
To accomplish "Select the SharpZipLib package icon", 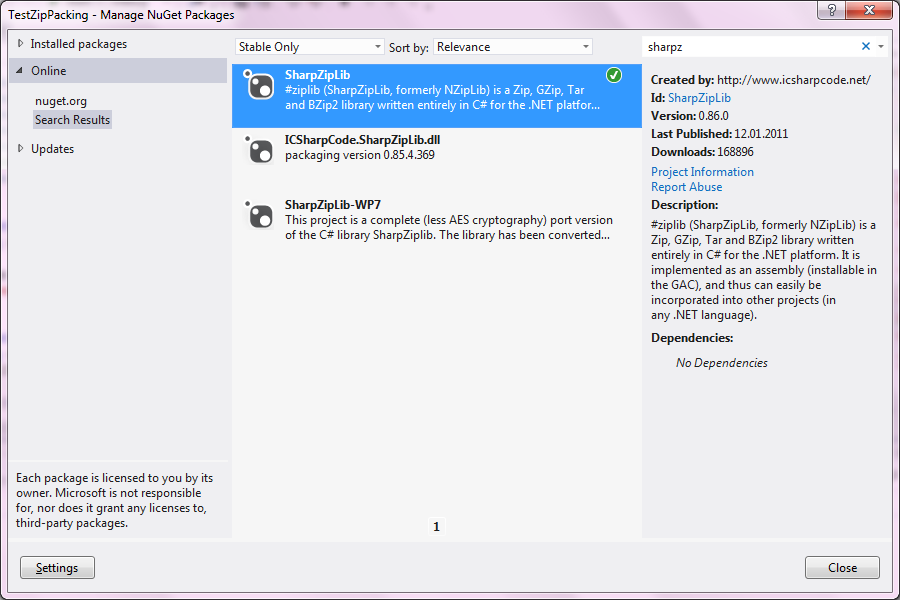I will click(259, 88).
